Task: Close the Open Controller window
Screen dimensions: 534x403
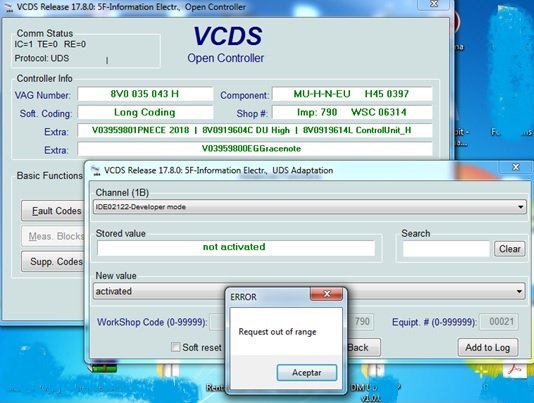Action: 434,4
